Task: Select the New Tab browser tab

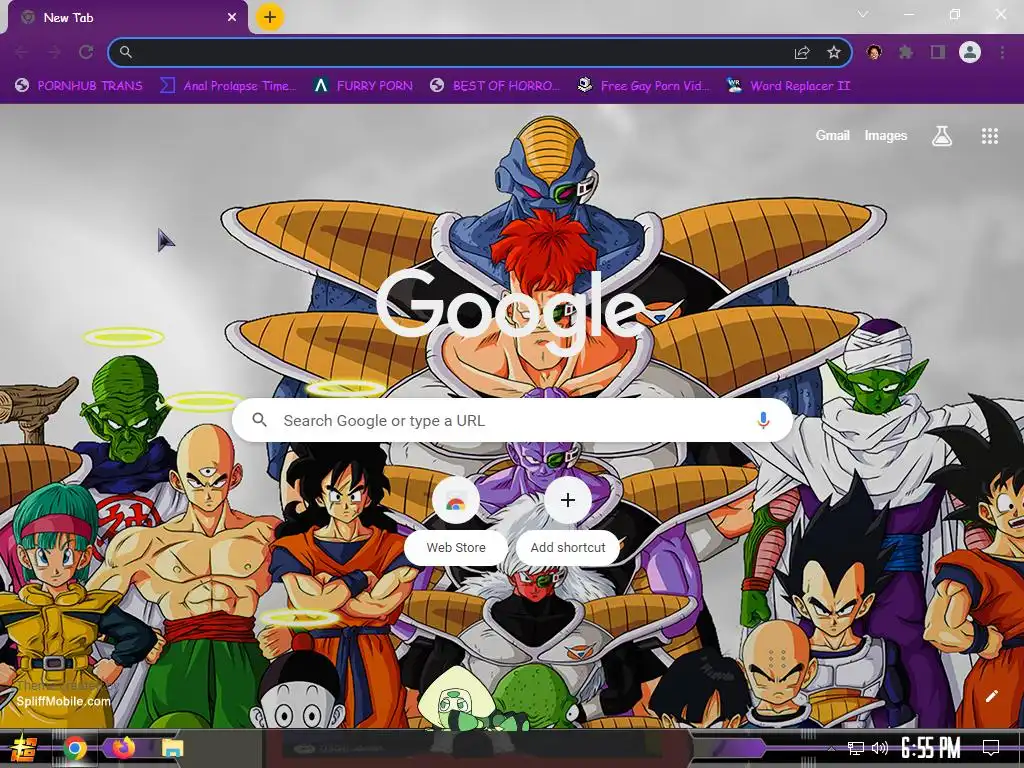Action: pyautogui.click(x=128, y=17)
